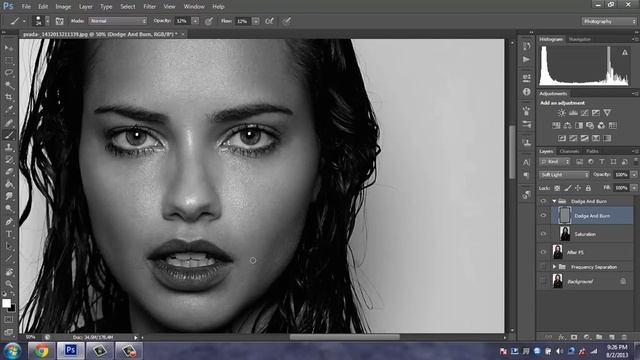Viewport: 640px width, 360px height.
Task: Collapse the Dodge And Burn group
Action: coord(554,201)
